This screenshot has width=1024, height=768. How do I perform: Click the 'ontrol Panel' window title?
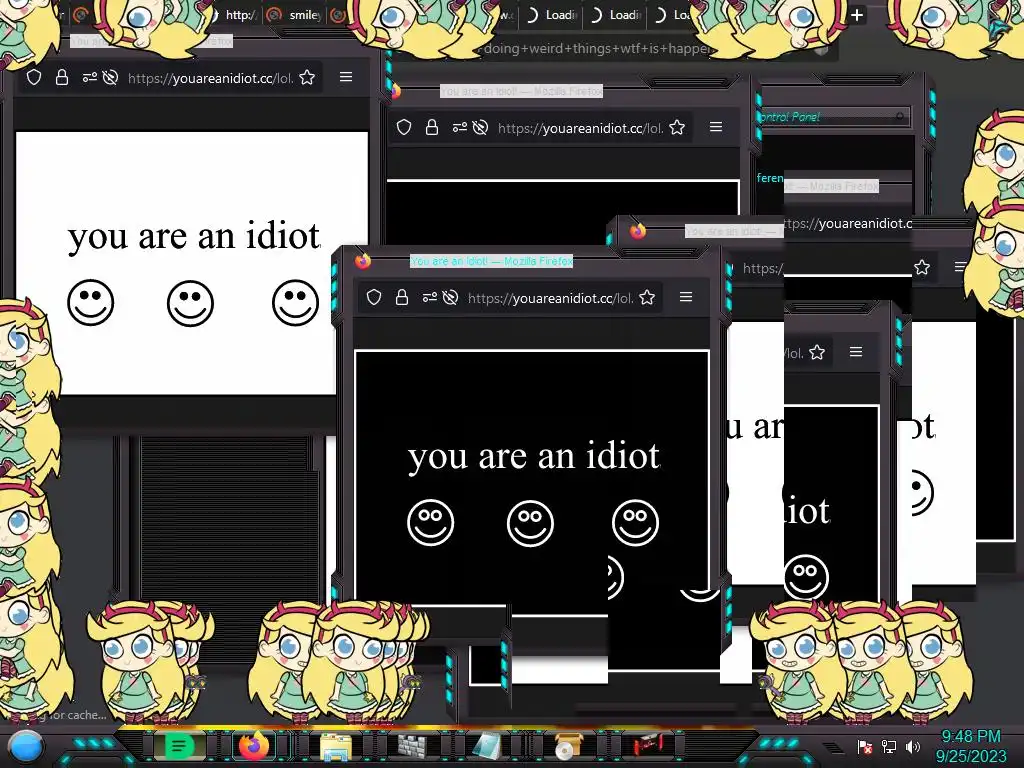click(788, 117)
